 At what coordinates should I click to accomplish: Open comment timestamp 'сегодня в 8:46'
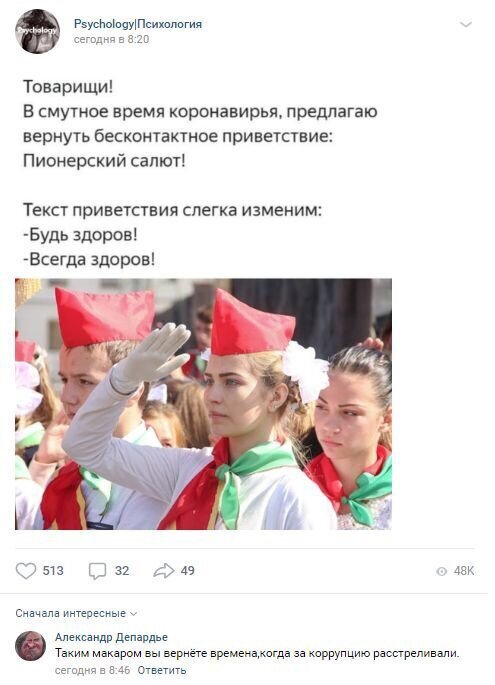(x=93, y=670)
